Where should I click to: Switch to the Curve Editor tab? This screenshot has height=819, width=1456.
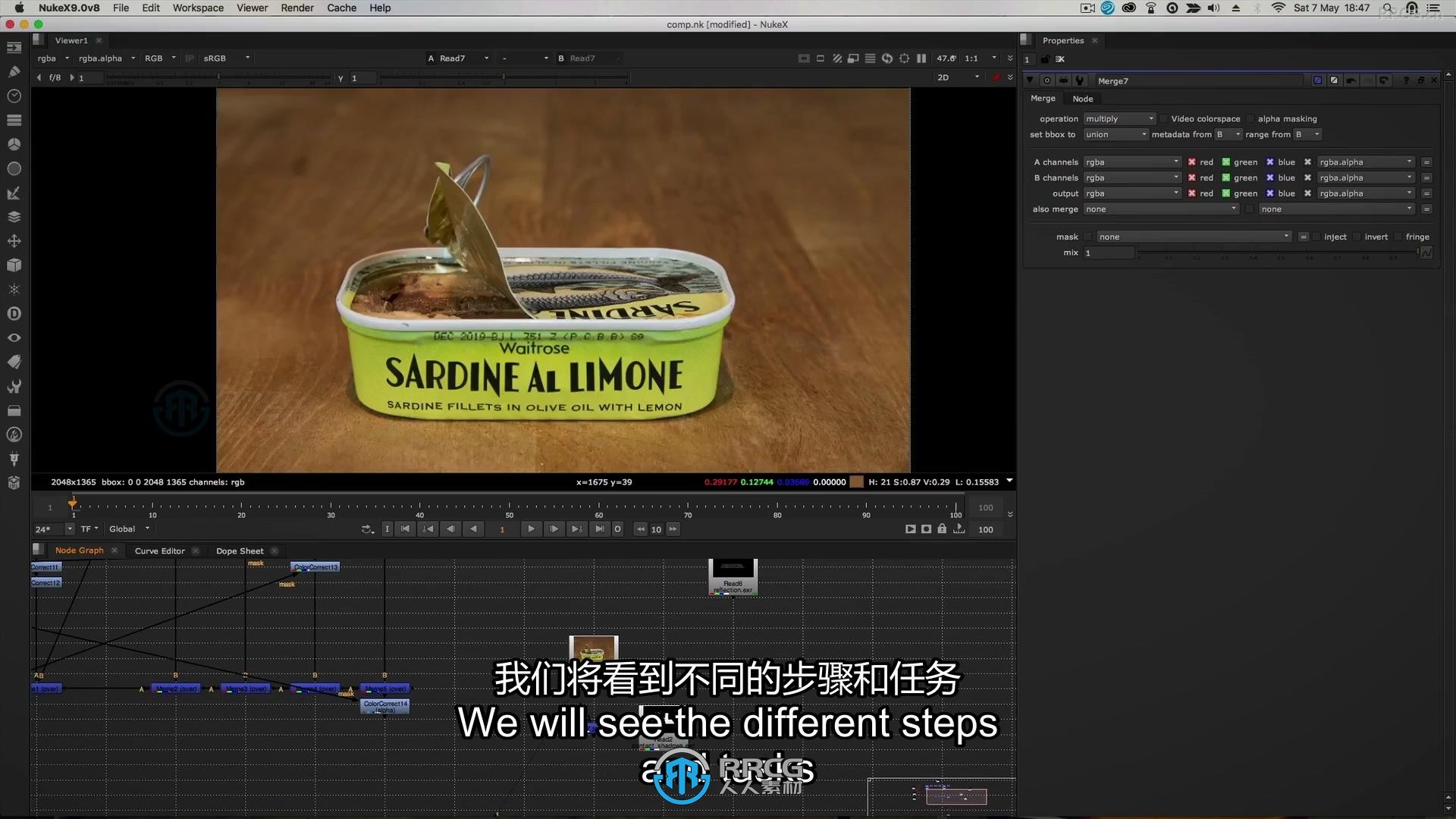coord(160,551)
